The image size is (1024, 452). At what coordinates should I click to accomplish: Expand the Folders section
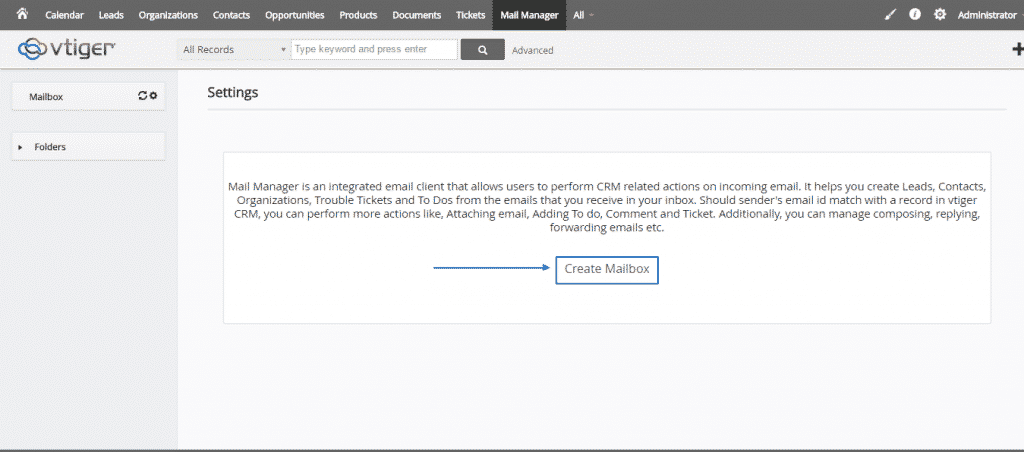click(x=88, y=147)
